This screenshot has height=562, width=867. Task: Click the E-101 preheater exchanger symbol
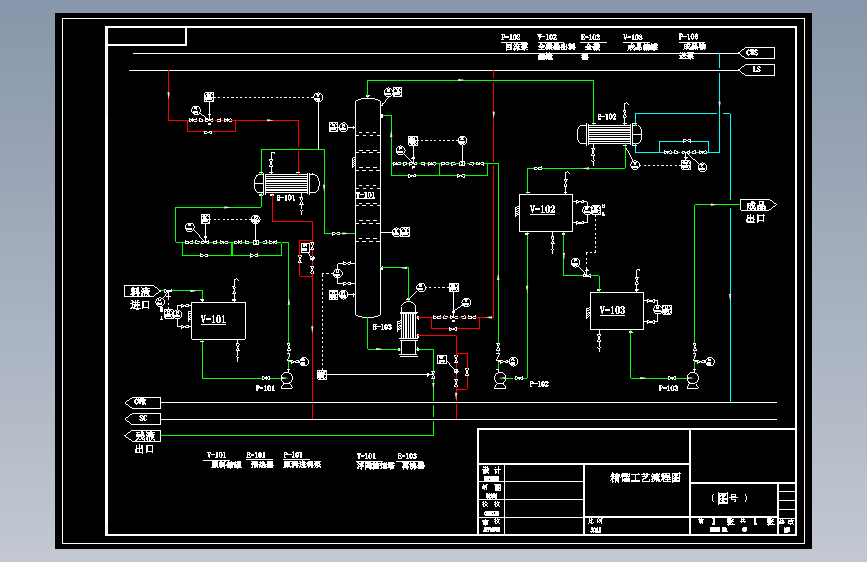tap(286, 183)
